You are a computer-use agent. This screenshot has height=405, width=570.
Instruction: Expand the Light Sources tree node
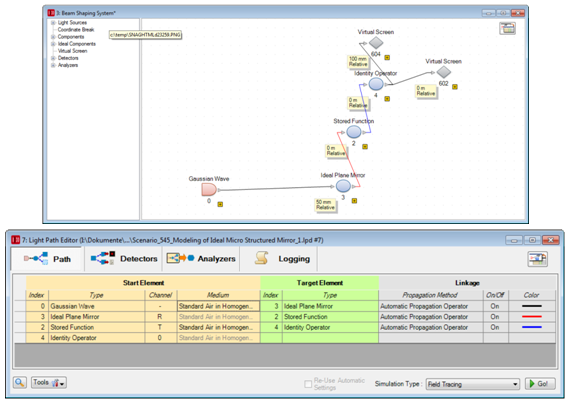[53, 23]
